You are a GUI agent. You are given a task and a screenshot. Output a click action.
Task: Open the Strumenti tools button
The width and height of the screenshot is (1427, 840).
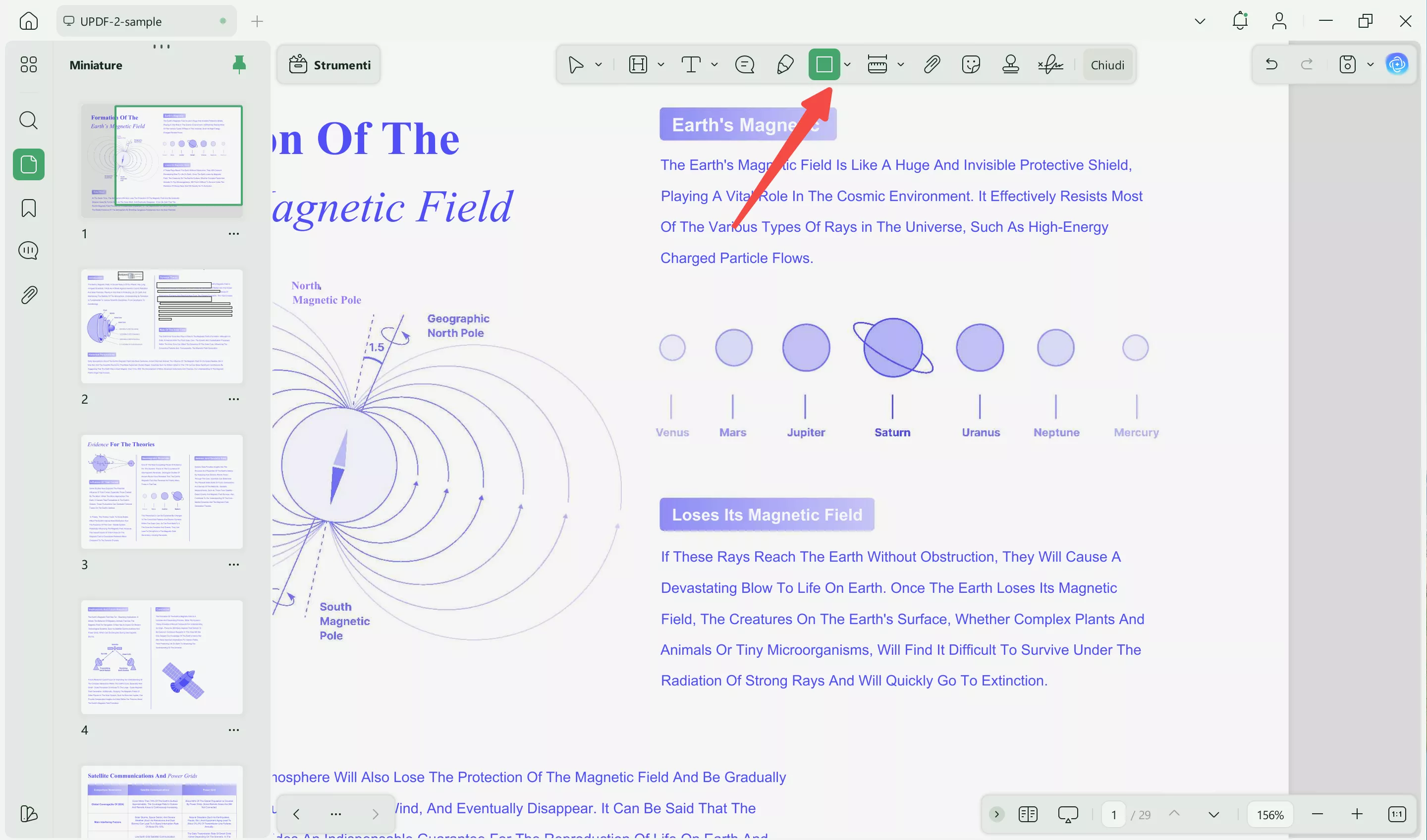click(329, 64)
